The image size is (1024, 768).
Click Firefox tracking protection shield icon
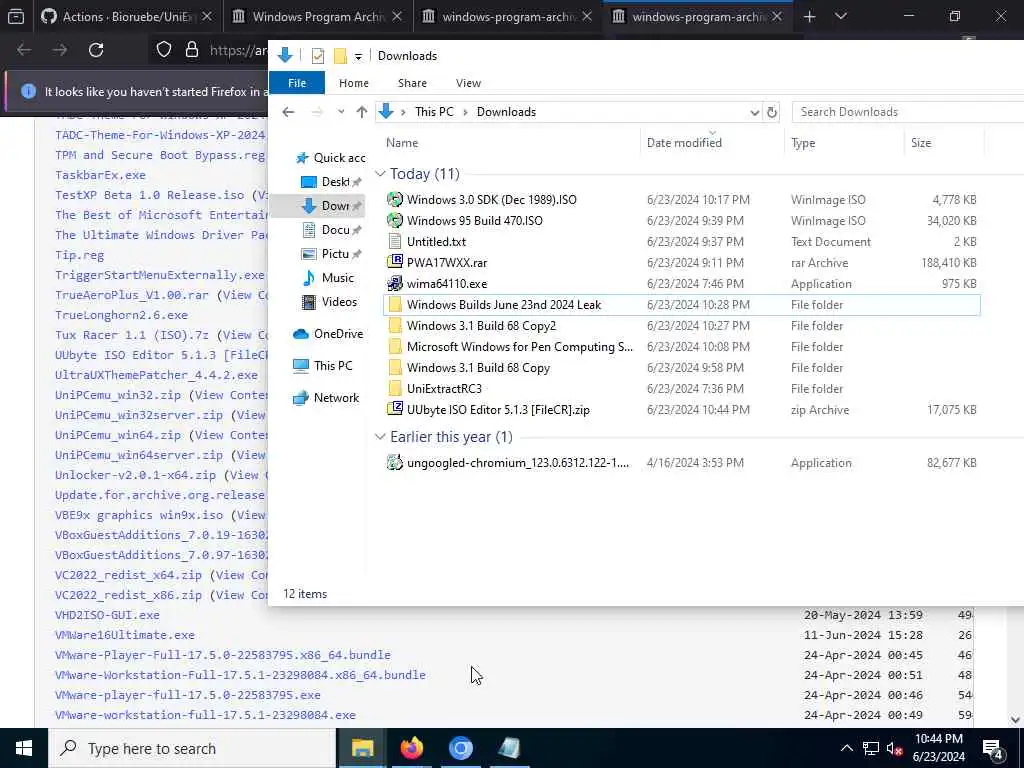(164, 50)
